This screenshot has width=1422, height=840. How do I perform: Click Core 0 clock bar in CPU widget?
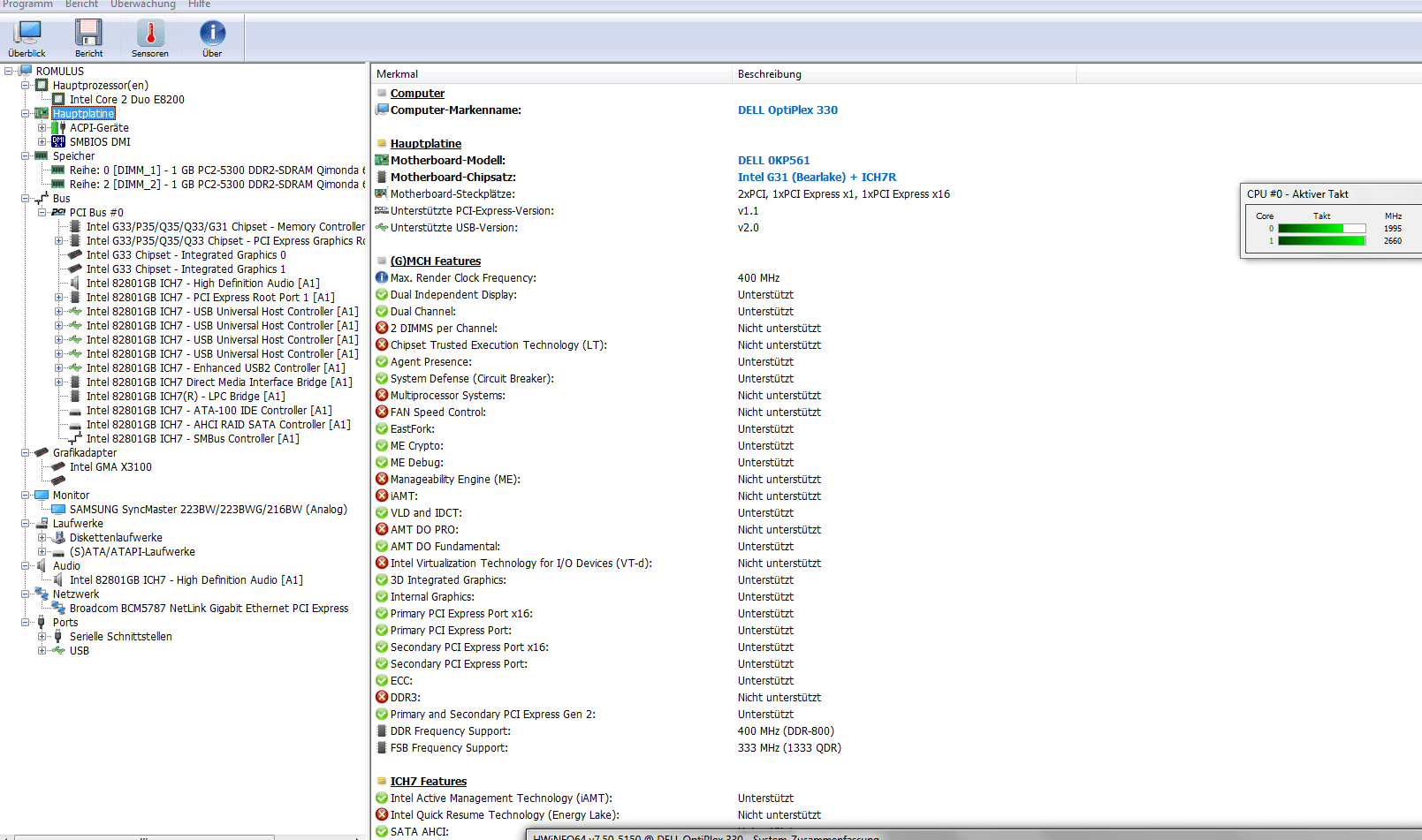point(1321,228)
